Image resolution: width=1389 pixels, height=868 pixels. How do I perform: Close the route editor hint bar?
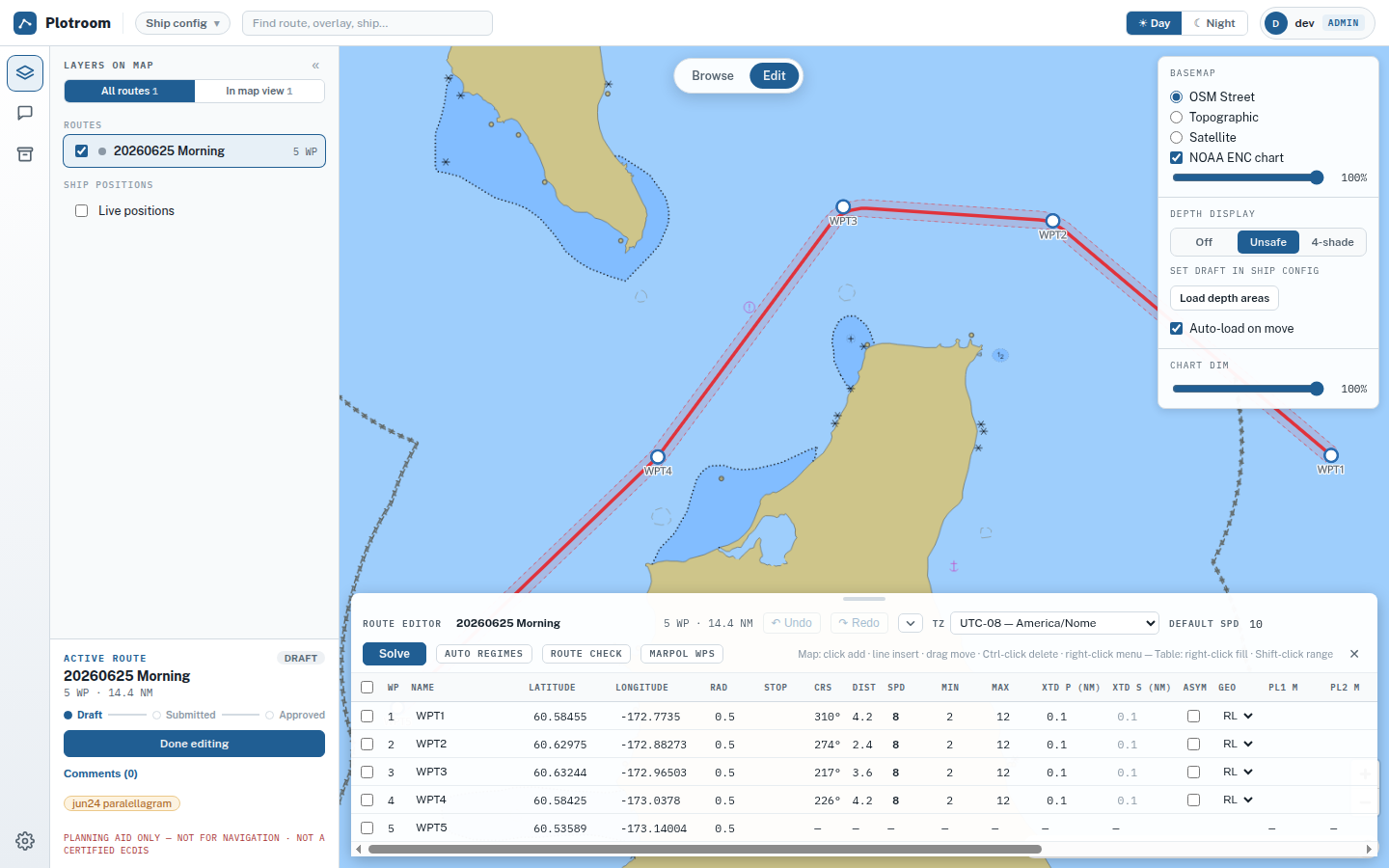tap(1354, 654)
